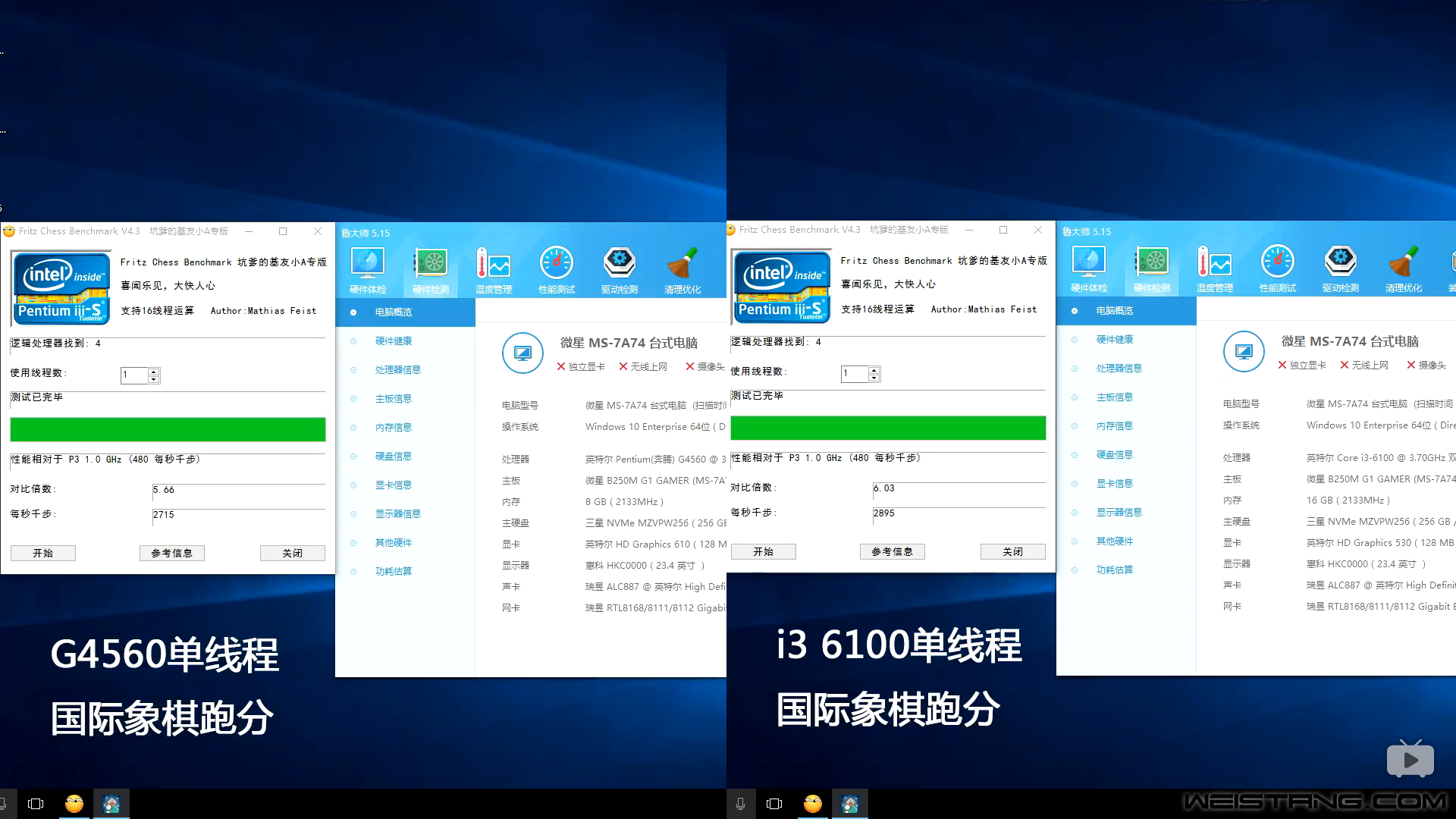Open 温度管理 in the i3-6100 Lu Master window

point(1215,269)
